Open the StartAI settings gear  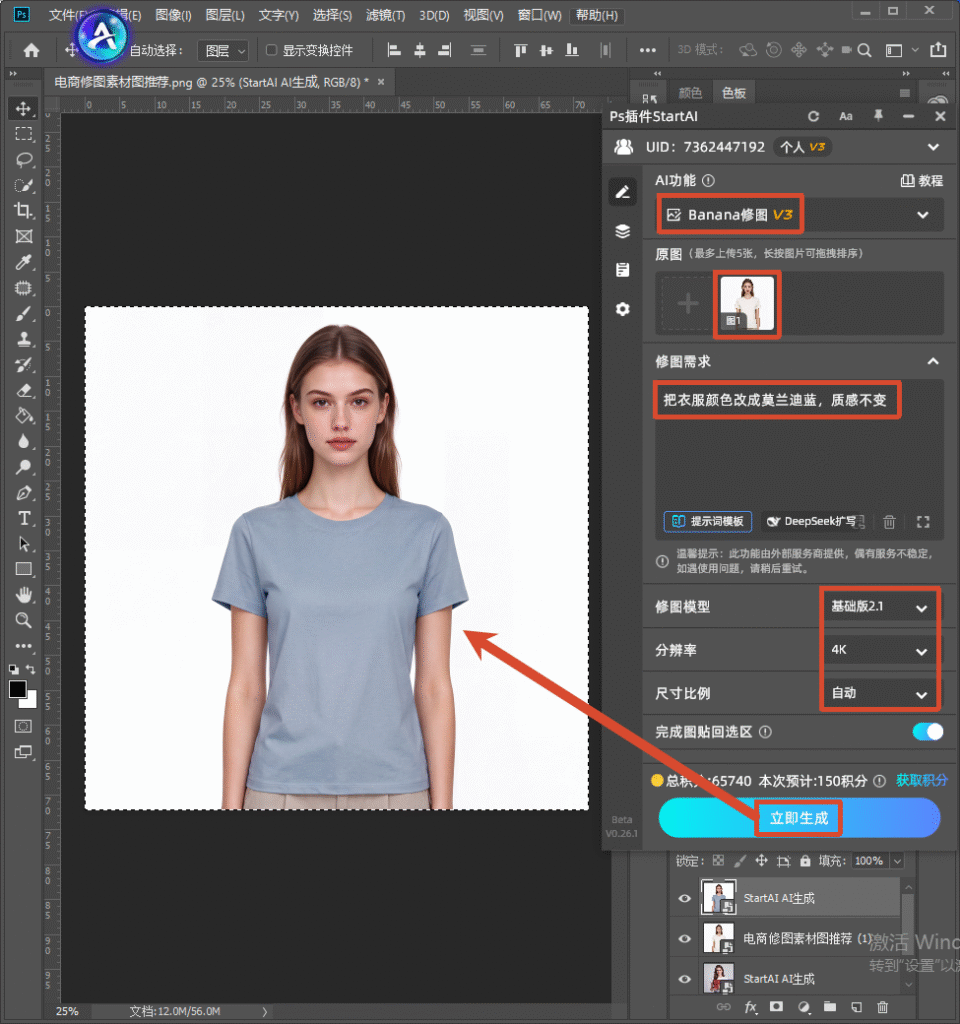[623, 309]
